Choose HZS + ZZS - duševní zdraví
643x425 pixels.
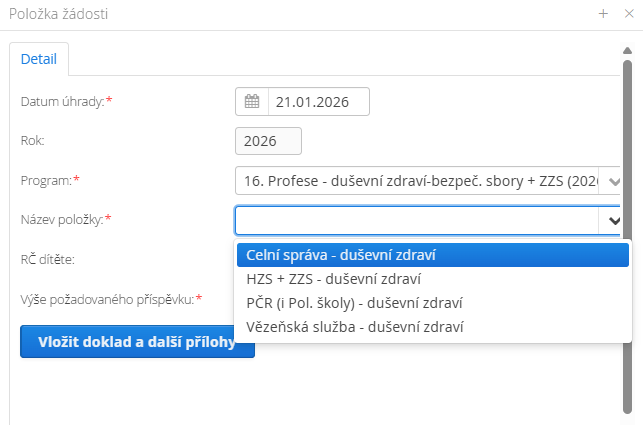pyautogui.click(x=333, y=279)
